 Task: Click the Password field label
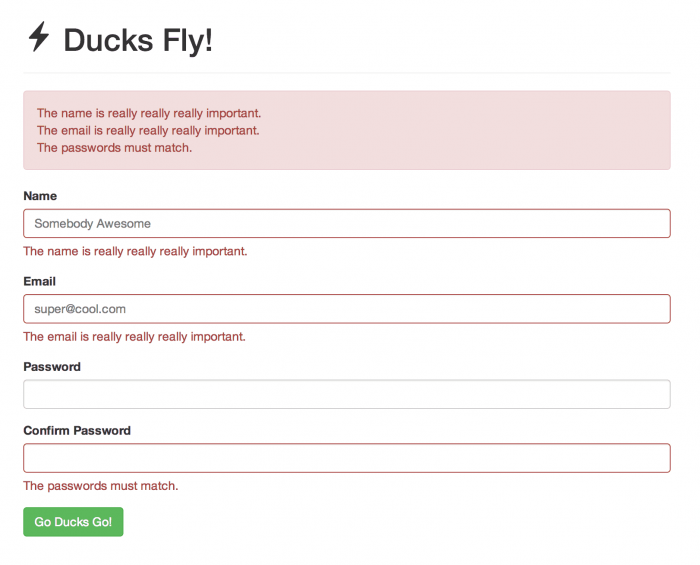click(x=52, y=367)
